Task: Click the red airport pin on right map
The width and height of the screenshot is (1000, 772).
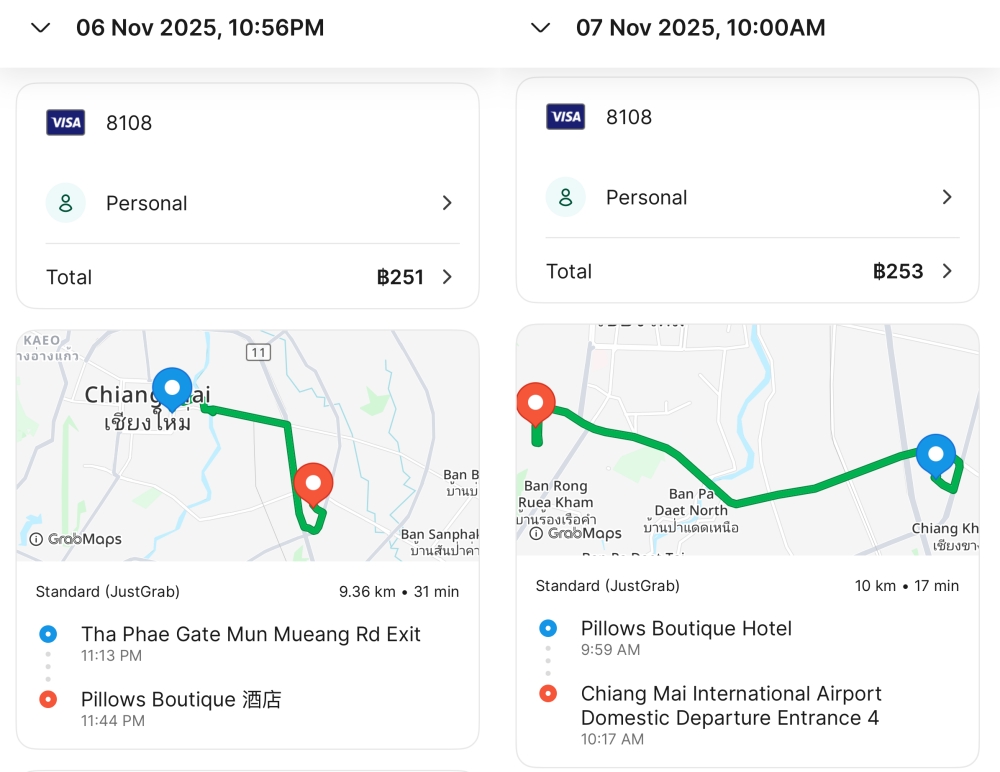Action: pyautogui.click(x=536, y=403)
